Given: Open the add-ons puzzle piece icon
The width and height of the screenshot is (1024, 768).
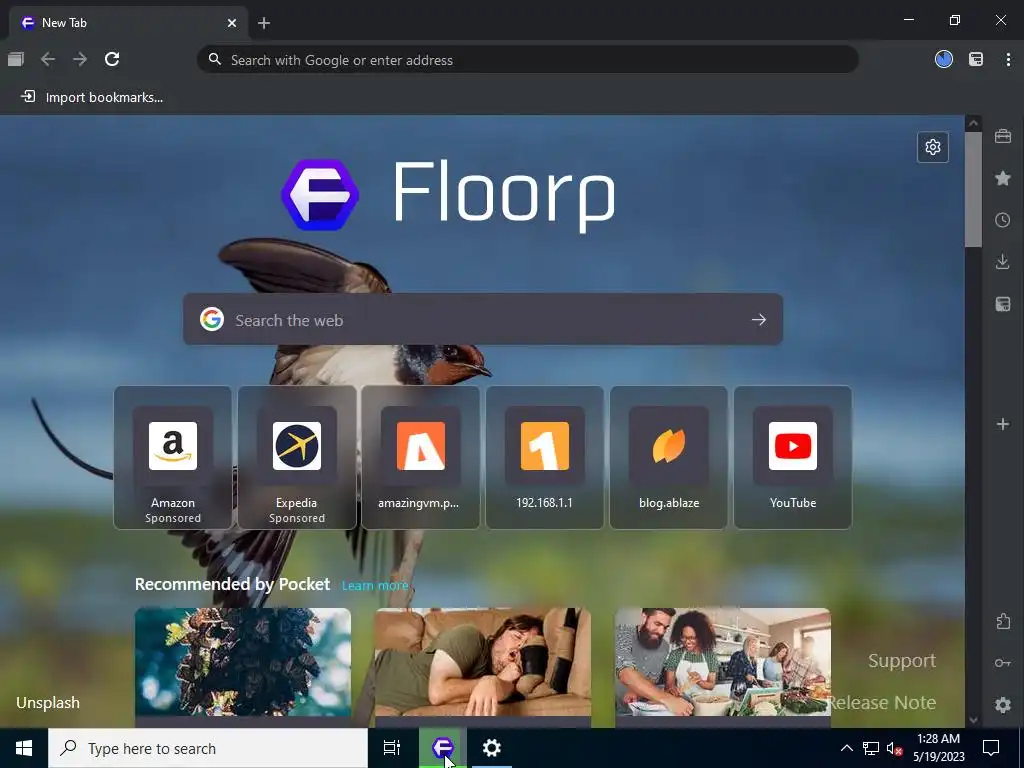Looking at the screenshot, I should 1002,621.
